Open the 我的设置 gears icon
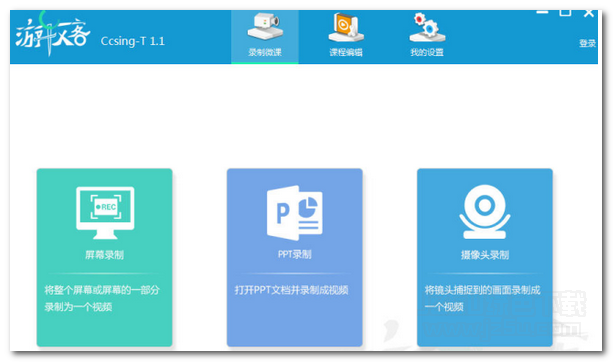This screenshot has width=613, height=362. (x=427, y=27)
